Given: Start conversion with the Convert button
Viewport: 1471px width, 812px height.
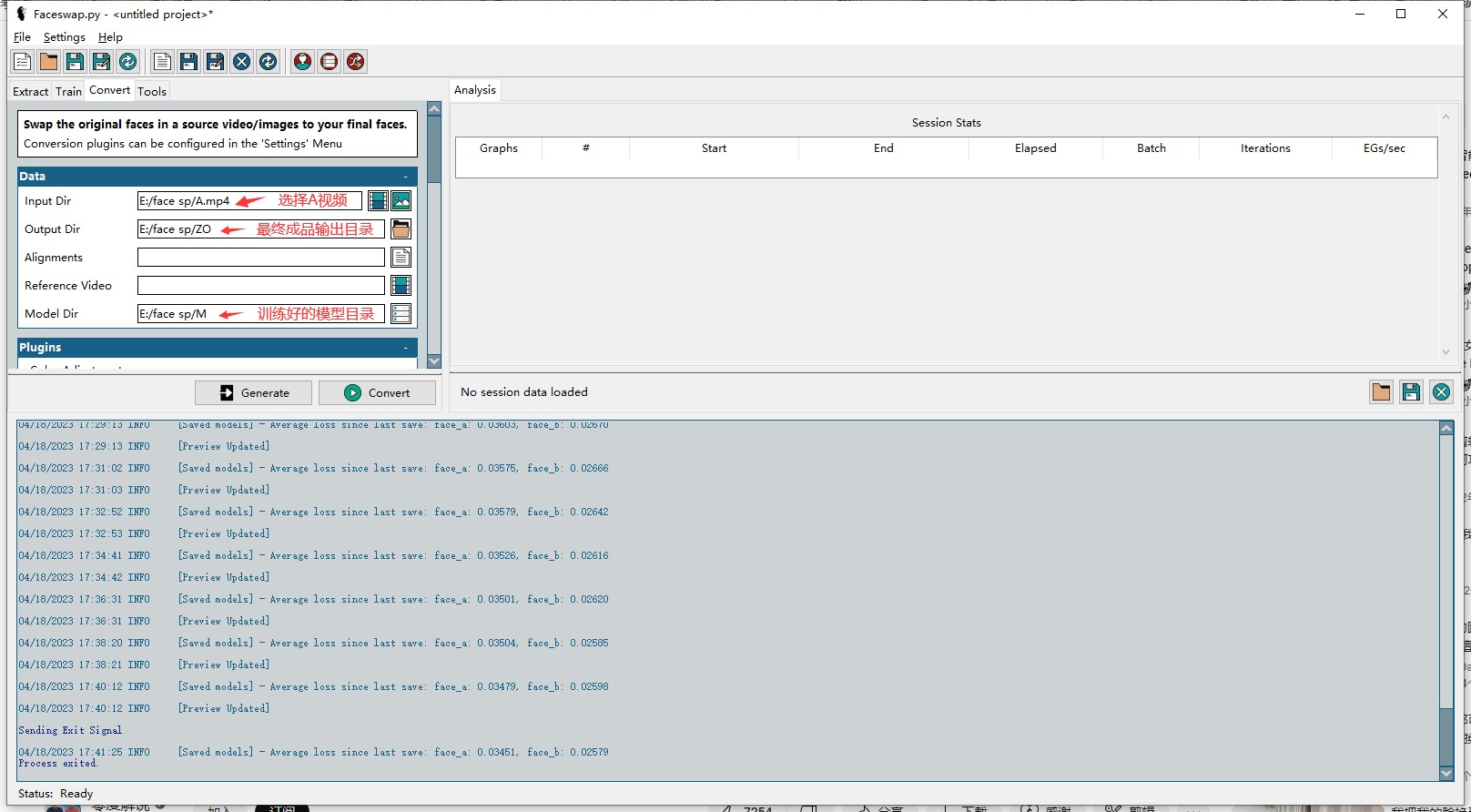Looking at the screenshot, I should [378, 393].
